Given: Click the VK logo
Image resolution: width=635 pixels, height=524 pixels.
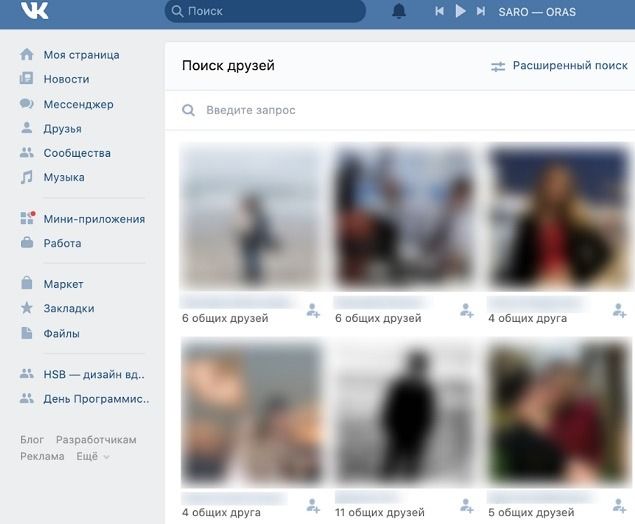Looking at the screenshot, I should tap(34, 11).
